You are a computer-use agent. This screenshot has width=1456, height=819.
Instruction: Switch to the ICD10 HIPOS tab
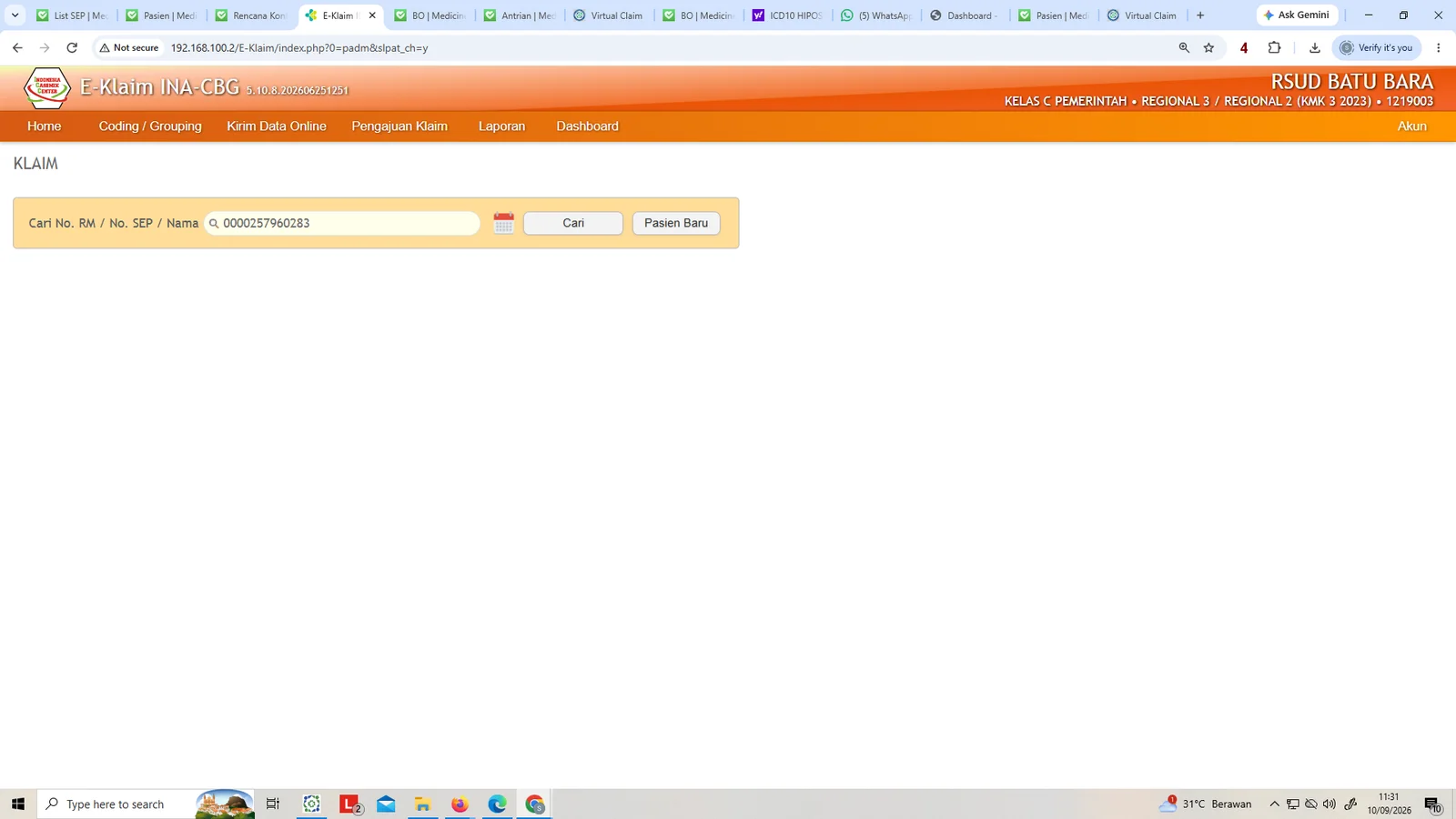787,15
